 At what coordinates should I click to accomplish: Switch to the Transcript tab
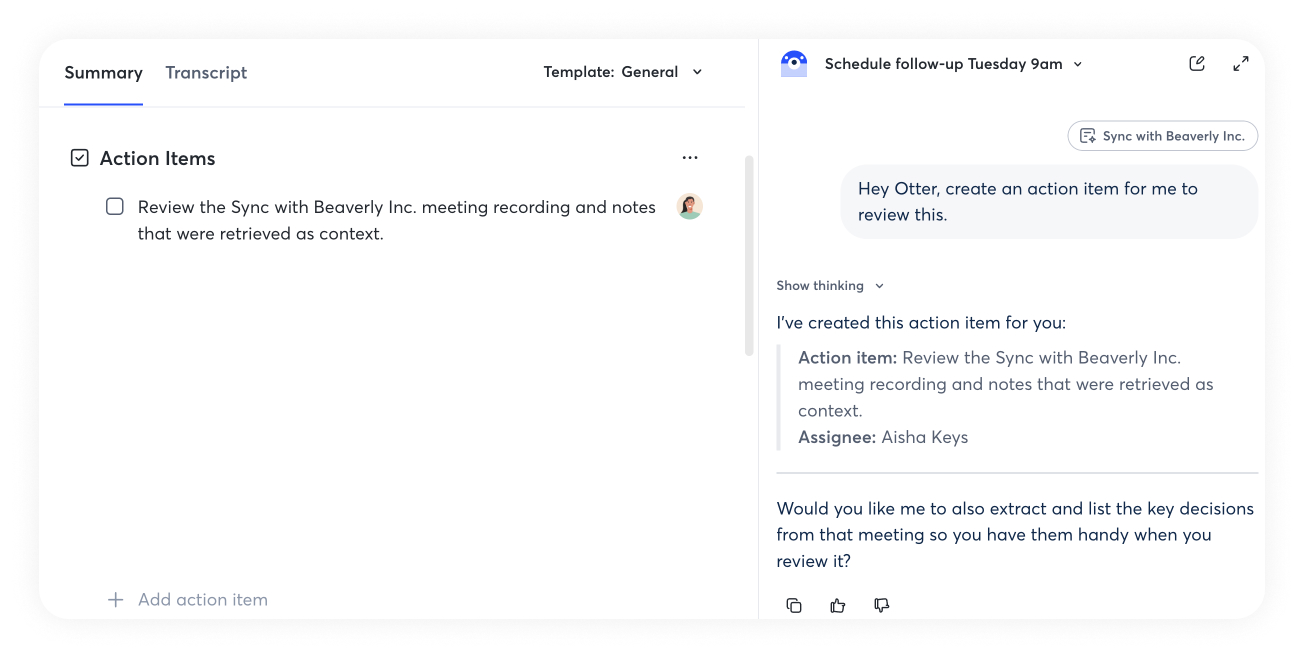point(206,73)
